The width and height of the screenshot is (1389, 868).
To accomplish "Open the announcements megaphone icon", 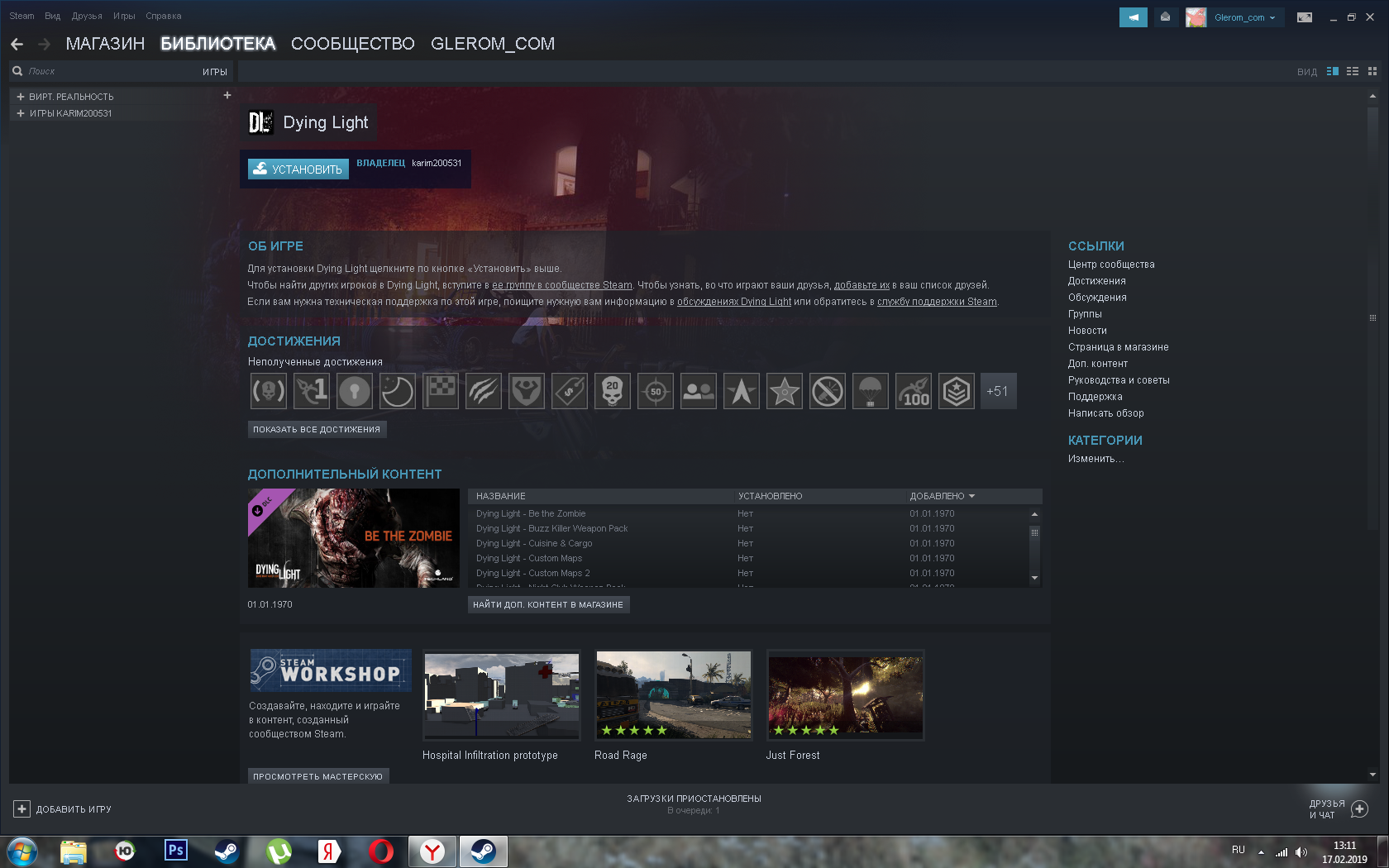I will coord(1133,17).
